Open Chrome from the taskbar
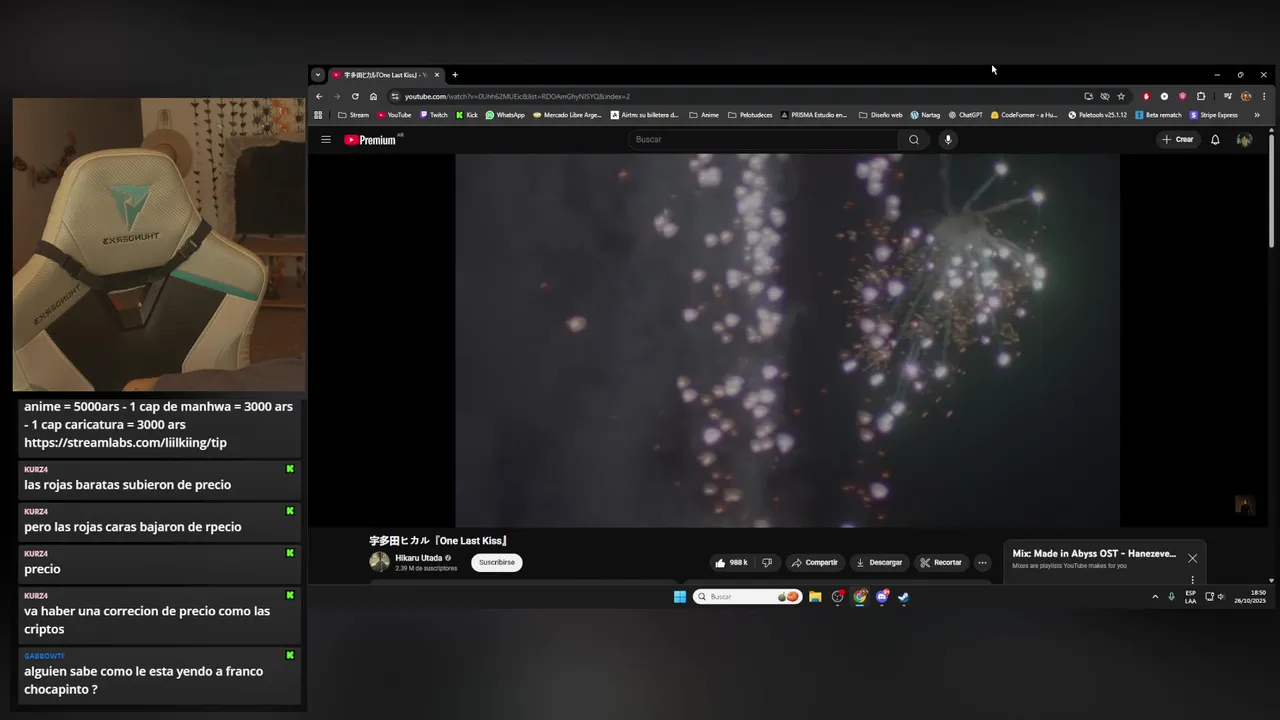Viewport: 1280px width, 720px height. coord(860,597)
